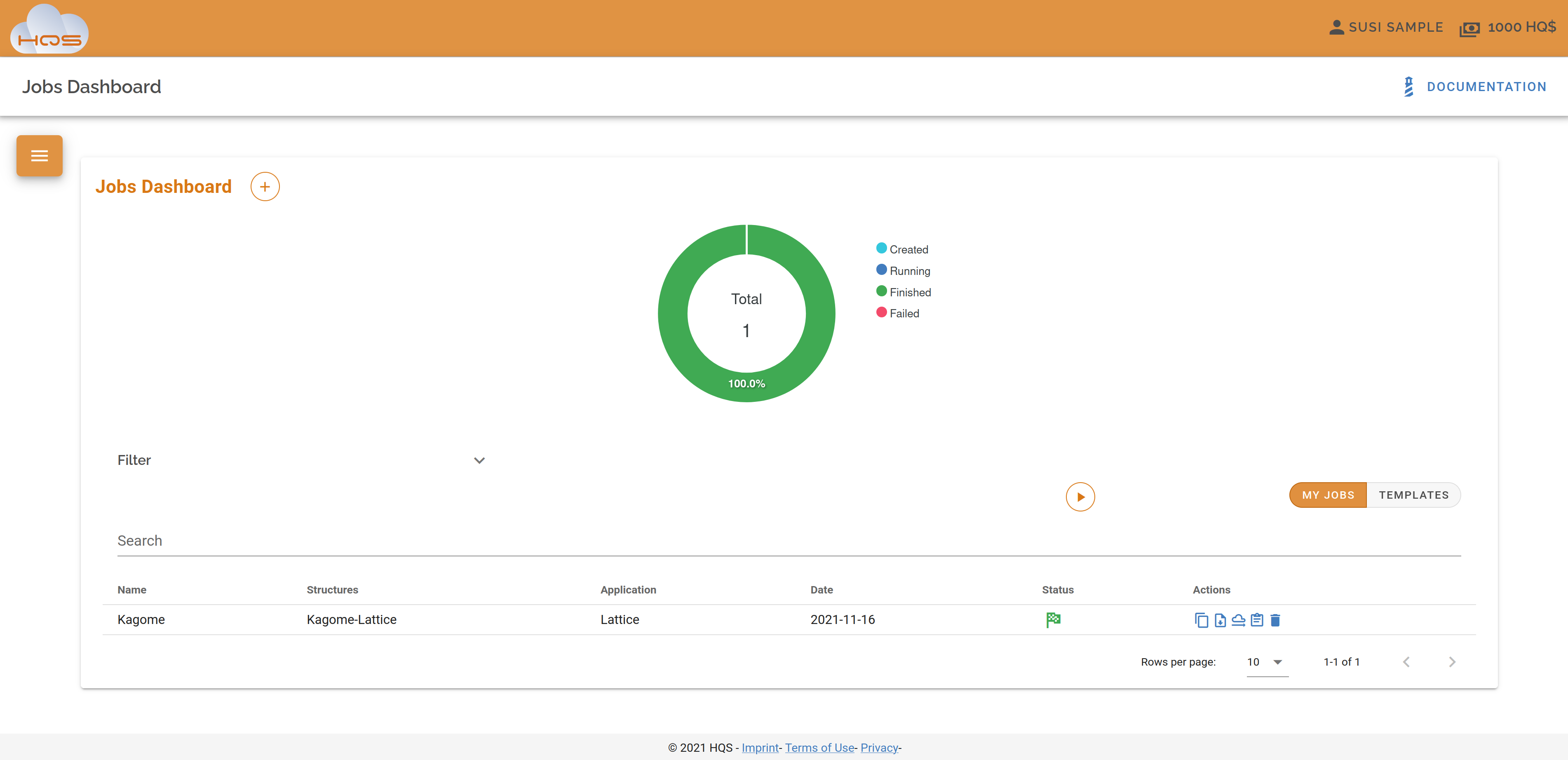
Task: Open the hamburger navigation menu
Action: (39, 156)
